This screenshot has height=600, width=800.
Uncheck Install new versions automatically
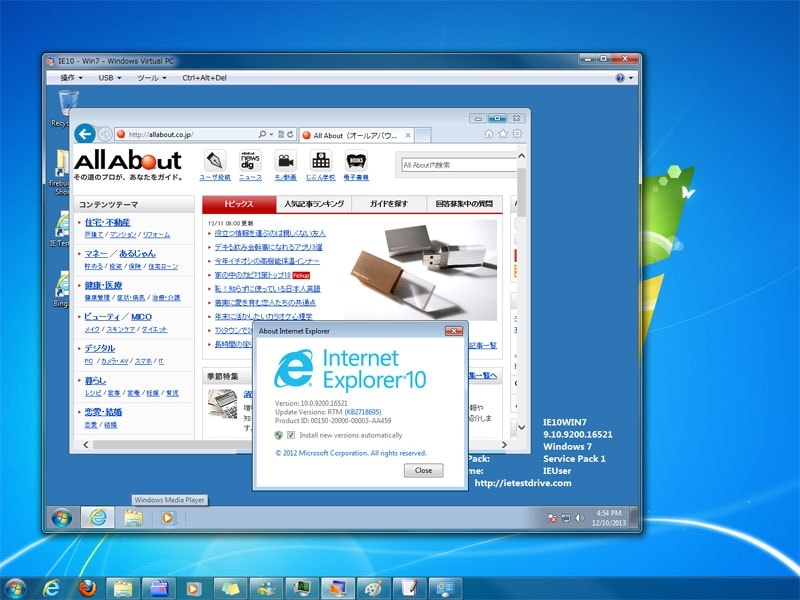[291, 435]
